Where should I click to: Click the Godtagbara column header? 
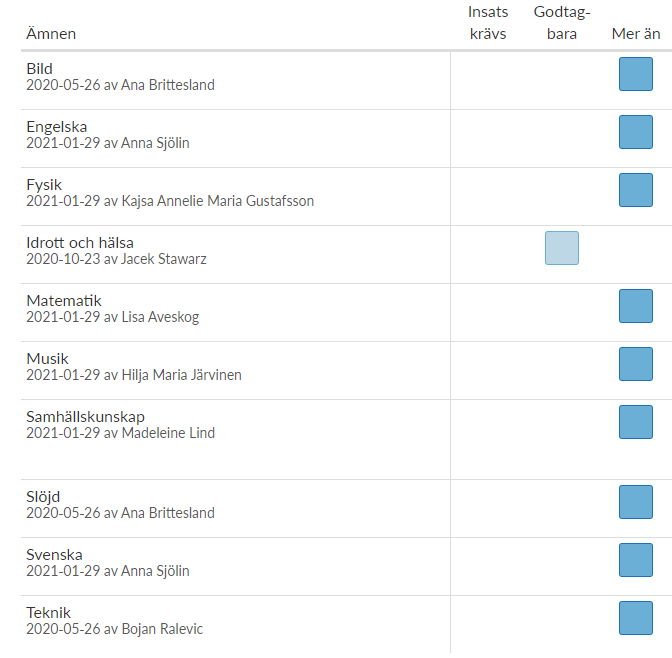tap(562, 23)
